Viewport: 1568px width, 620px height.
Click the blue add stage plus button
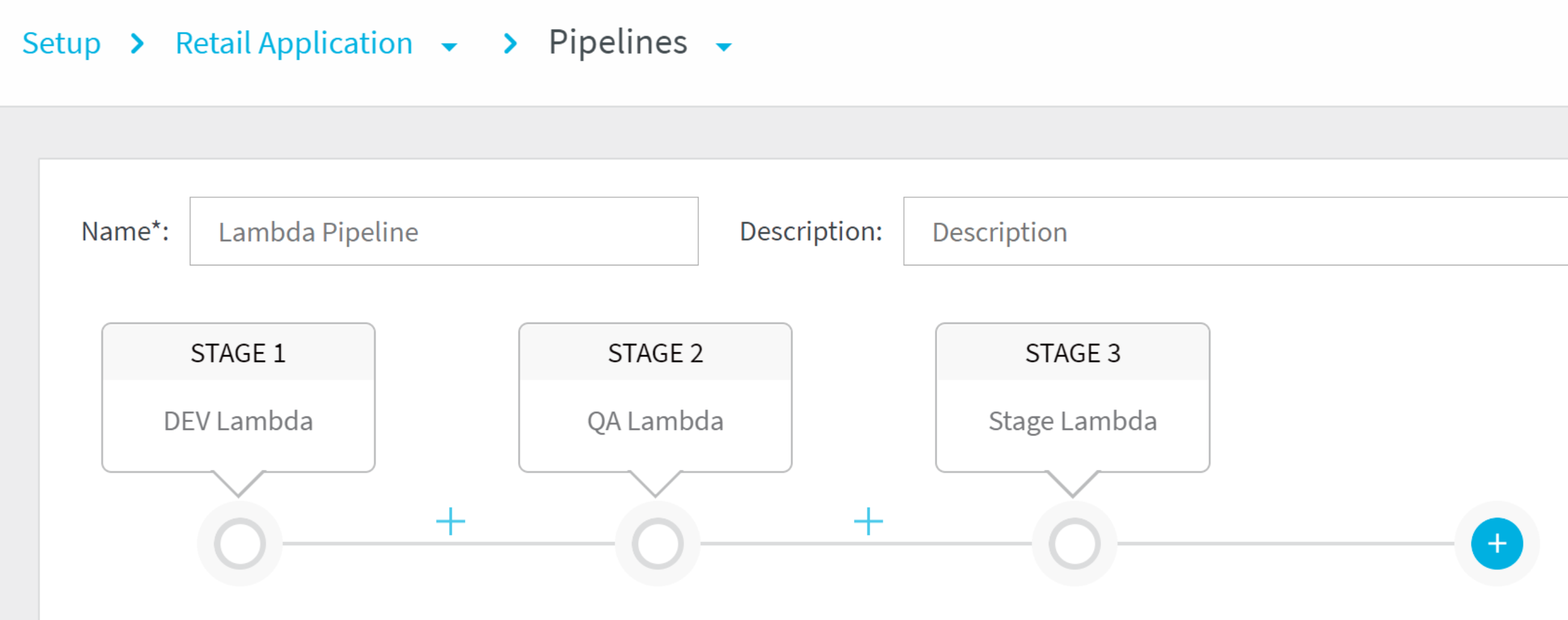1497,543
